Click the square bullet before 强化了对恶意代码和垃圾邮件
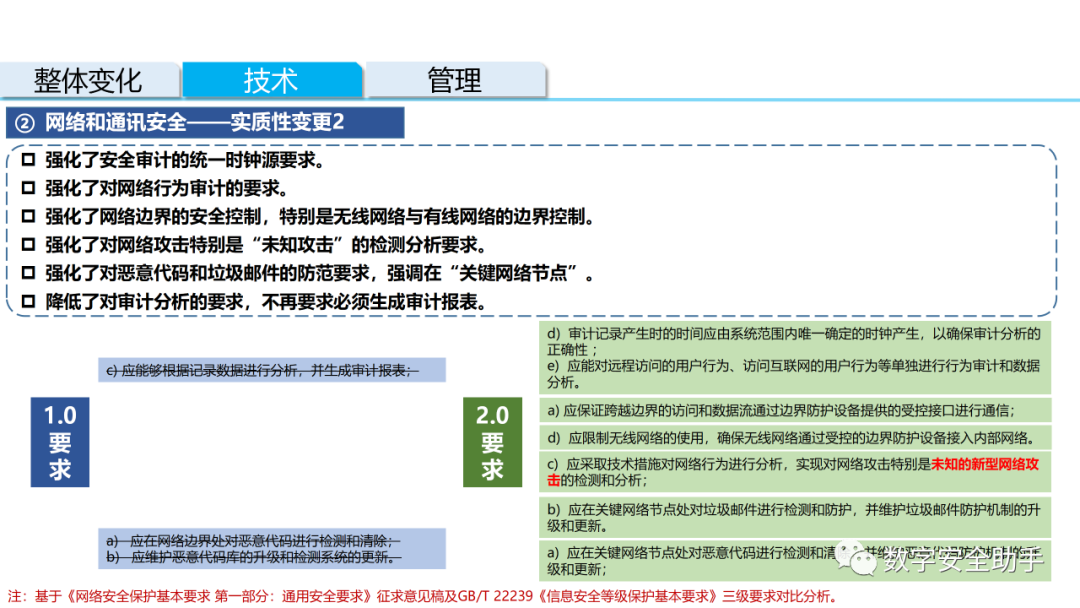This screenshot has height=608, width=1080. [x=28, y=273]
